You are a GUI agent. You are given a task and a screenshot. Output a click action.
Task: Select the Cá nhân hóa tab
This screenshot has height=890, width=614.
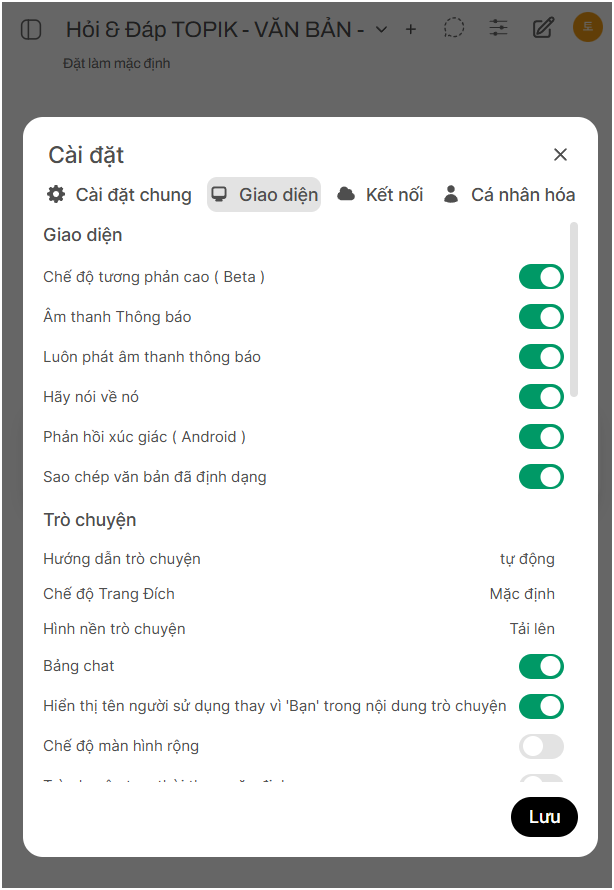509,195
